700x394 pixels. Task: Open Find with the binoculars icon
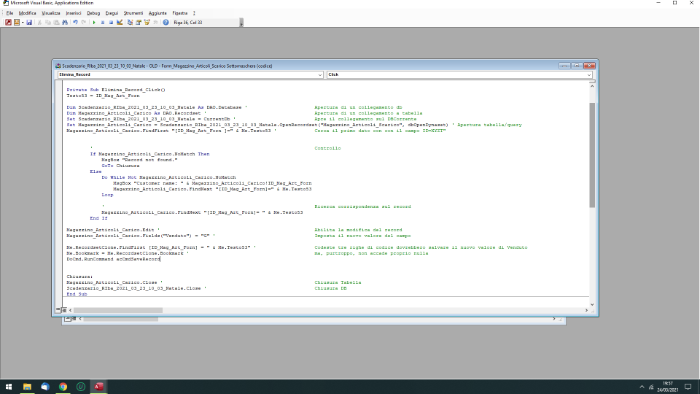coord(65,22)
